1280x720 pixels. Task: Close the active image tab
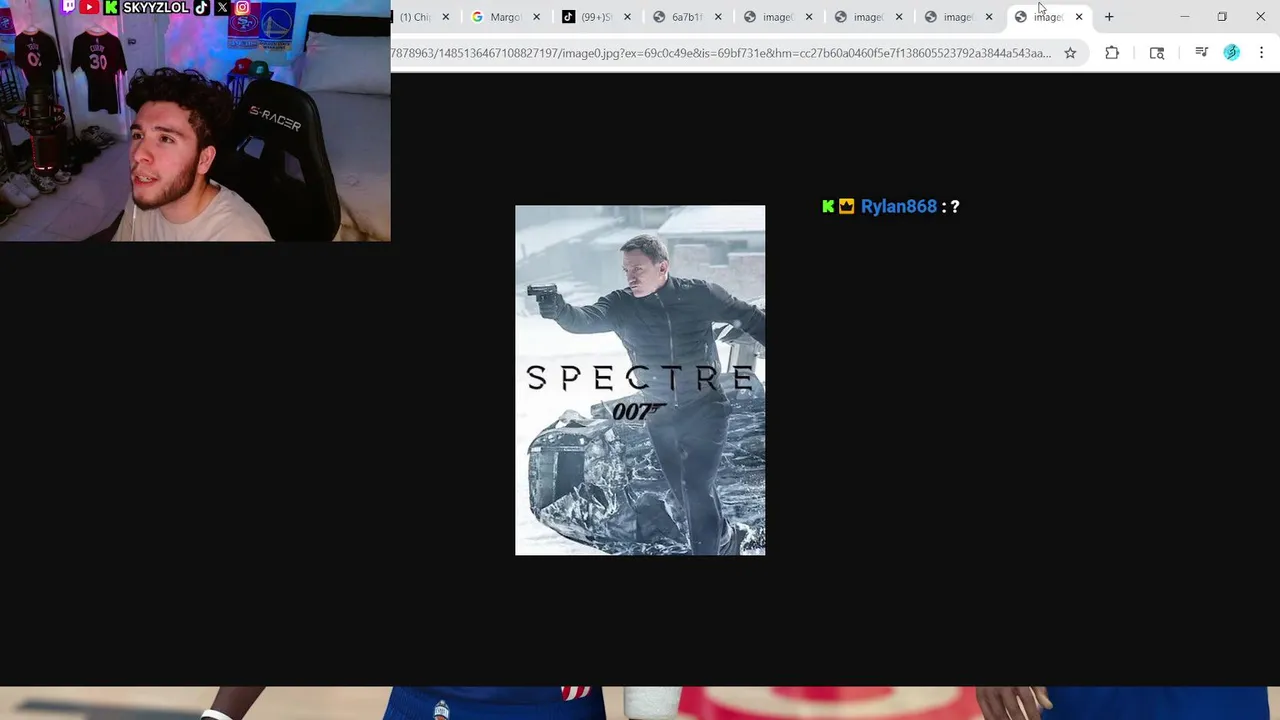point(1079,17)
